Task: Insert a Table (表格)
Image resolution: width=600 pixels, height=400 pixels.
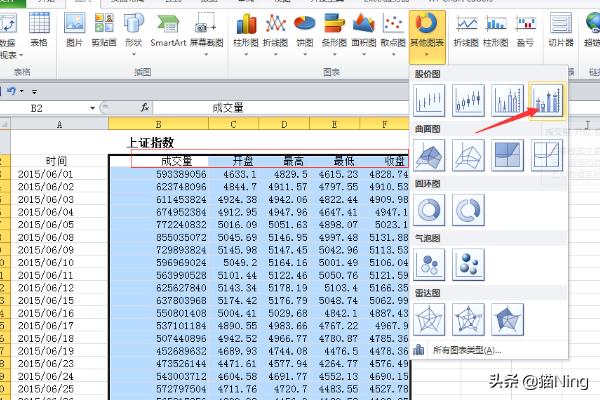Action: [39, 30]
